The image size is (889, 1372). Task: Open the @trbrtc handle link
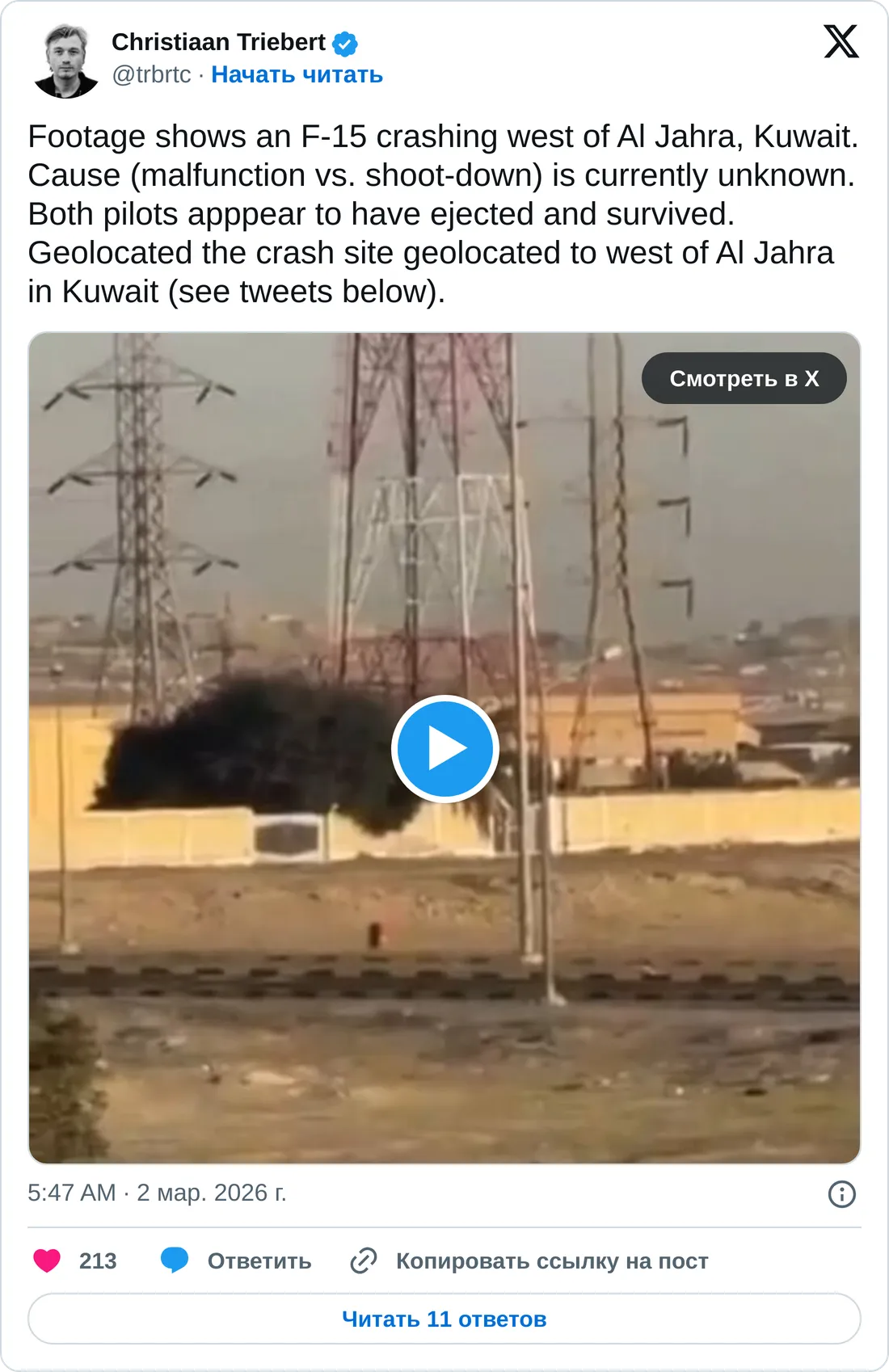tap(151, 74)
